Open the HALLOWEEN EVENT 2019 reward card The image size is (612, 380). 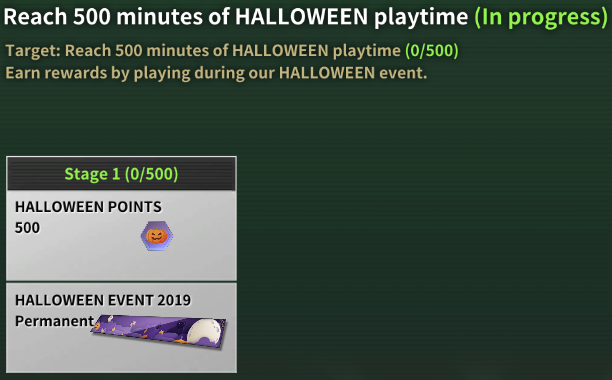pos(121,328)
